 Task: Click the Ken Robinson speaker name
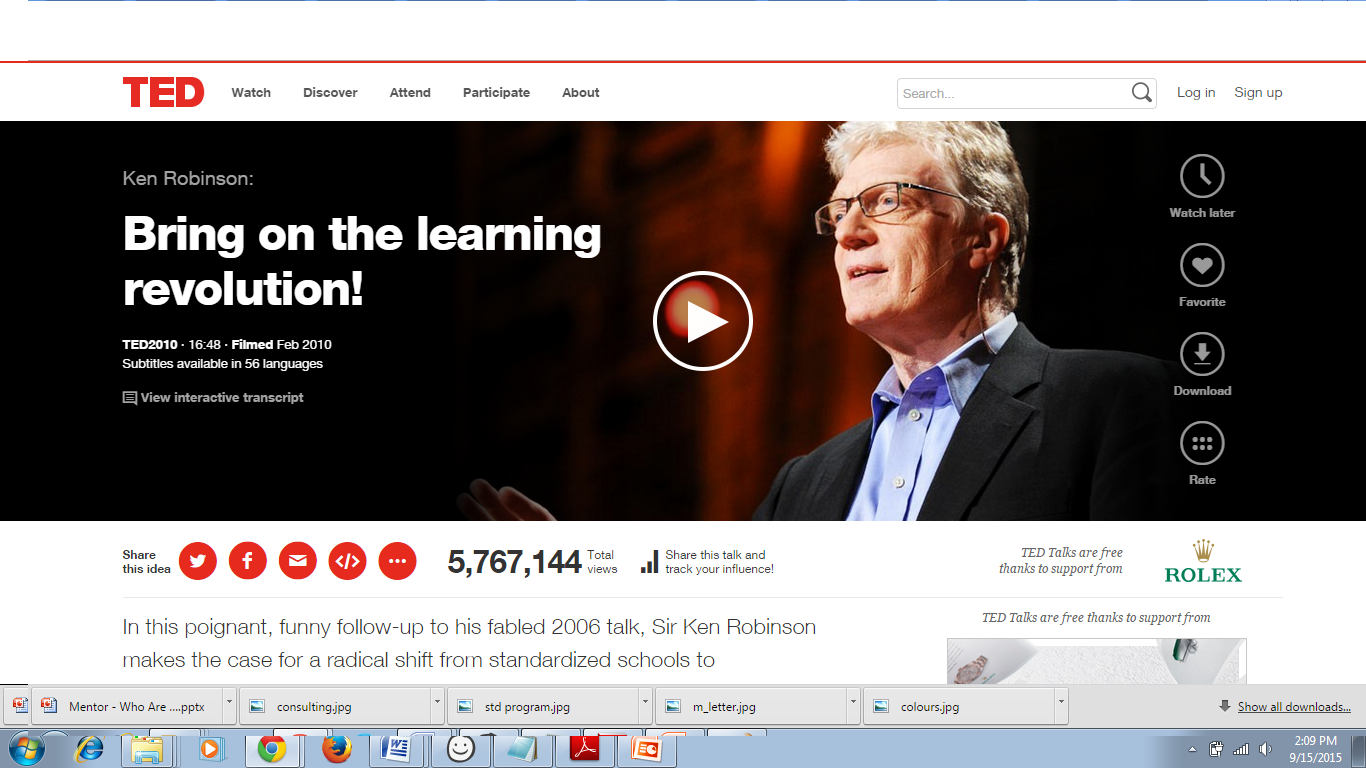tap(188, 178)
